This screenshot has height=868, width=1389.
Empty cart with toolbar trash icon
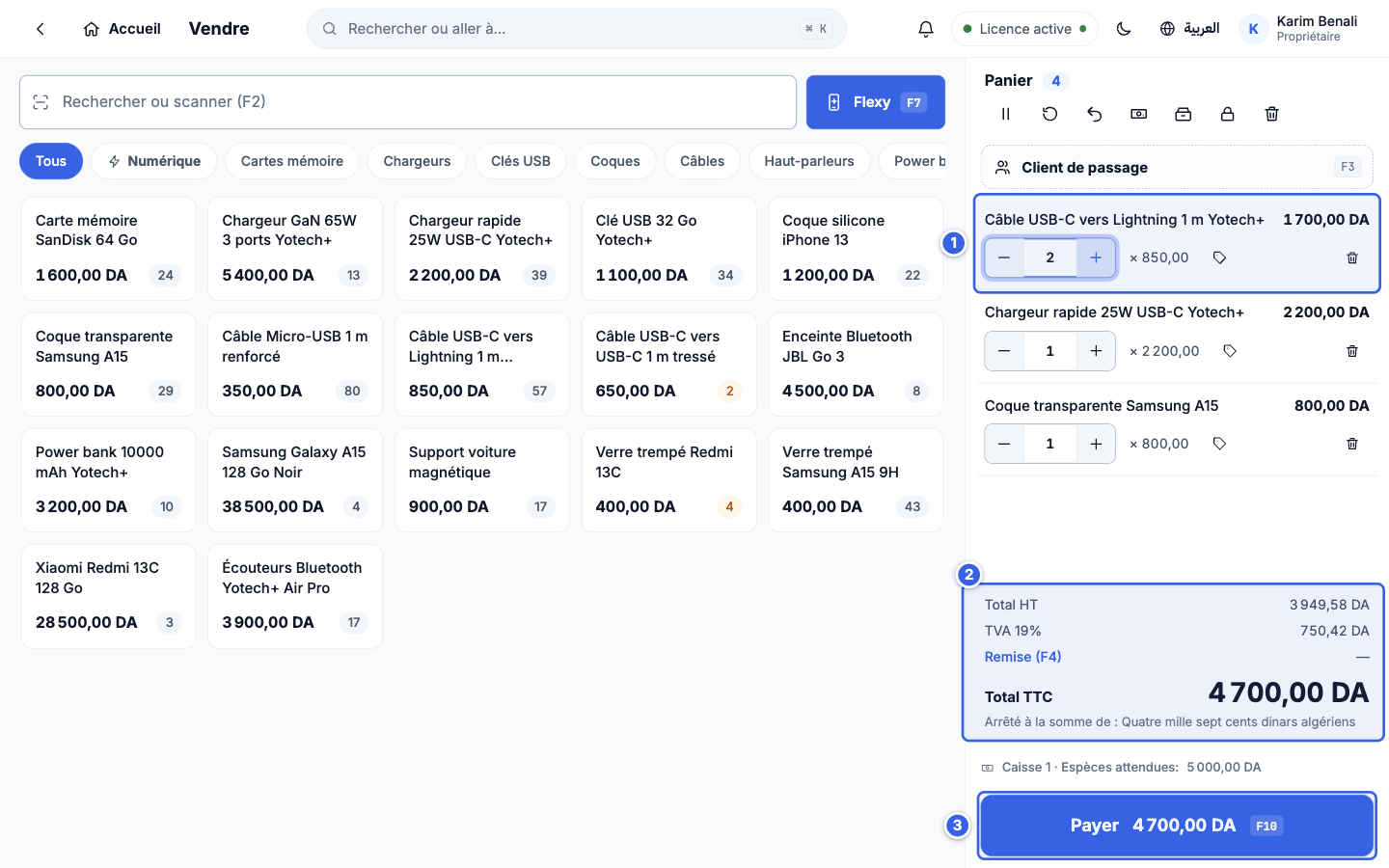tap(1271, 114)
